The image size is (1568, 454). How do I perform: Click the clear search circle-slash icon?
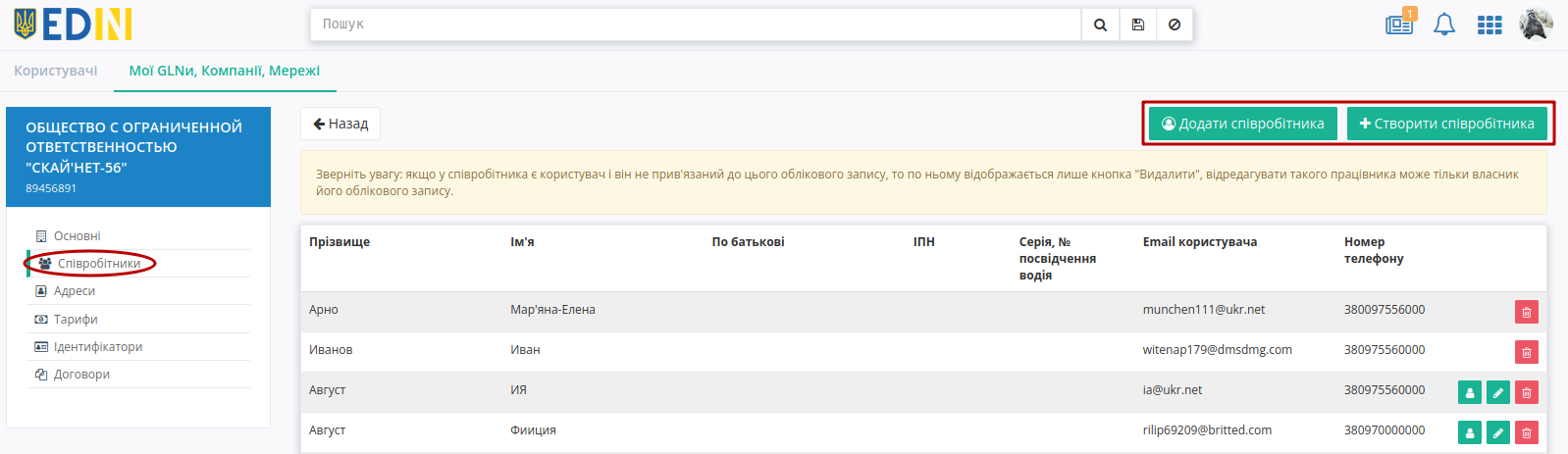[1175, 25]
